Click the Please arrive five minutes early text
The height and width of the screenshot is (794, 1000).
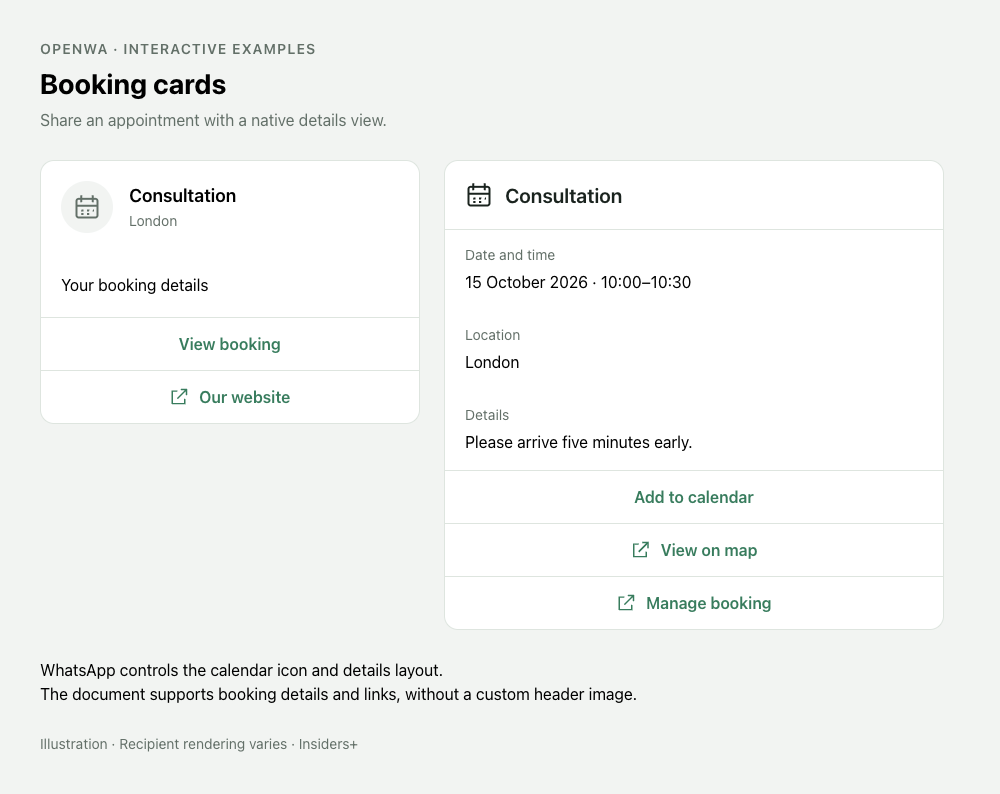[578, 442]
